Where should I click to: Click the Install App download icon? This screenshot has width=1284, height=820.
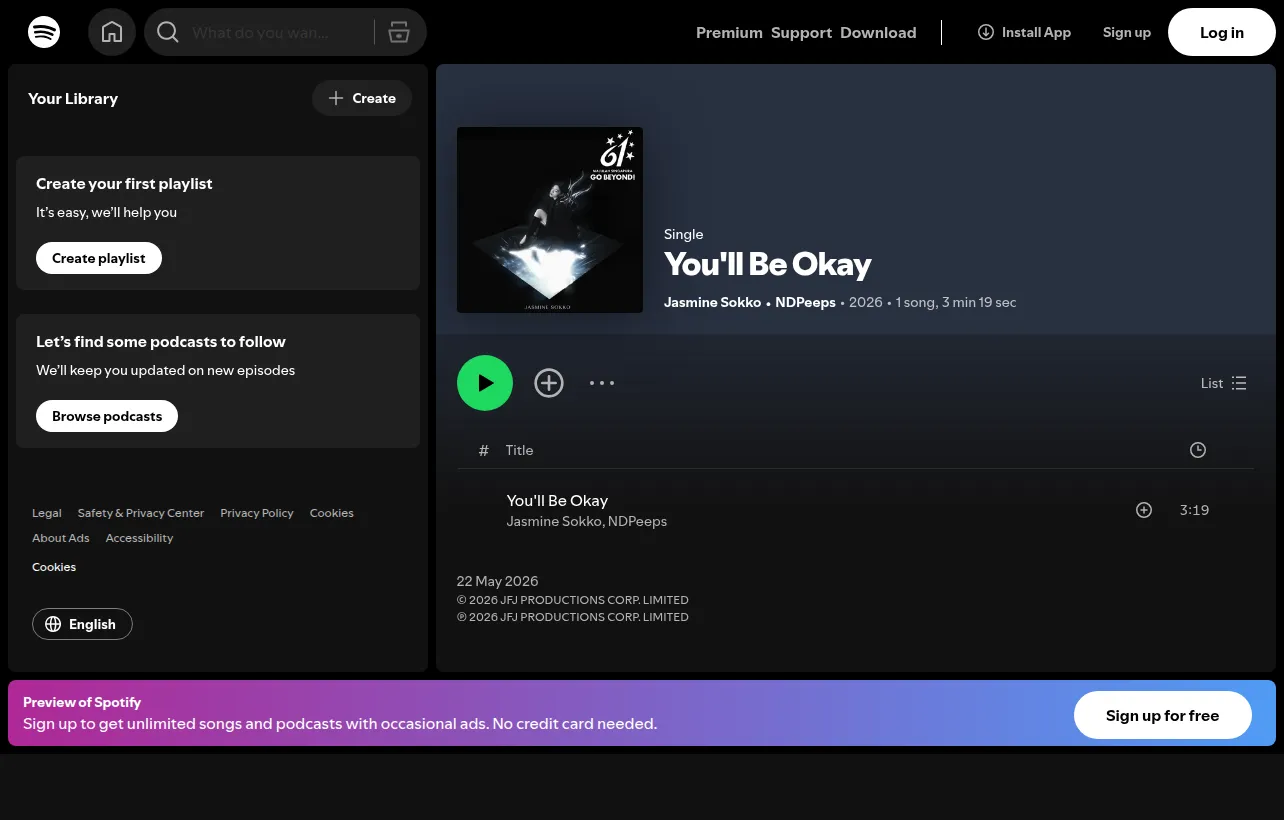click(x=986, y=32)
